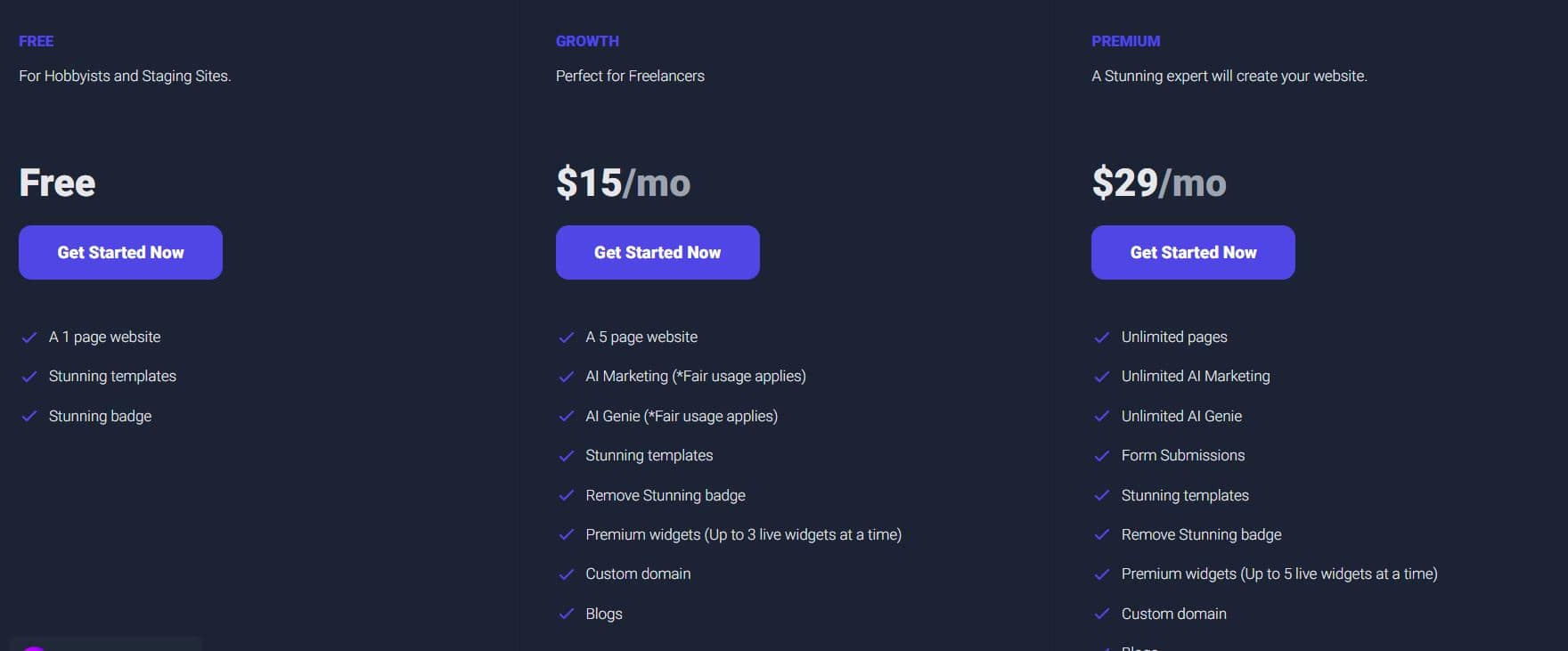Click 'Get Started Now' for the Growth plan
The image size is (1568, 651).
657,252
